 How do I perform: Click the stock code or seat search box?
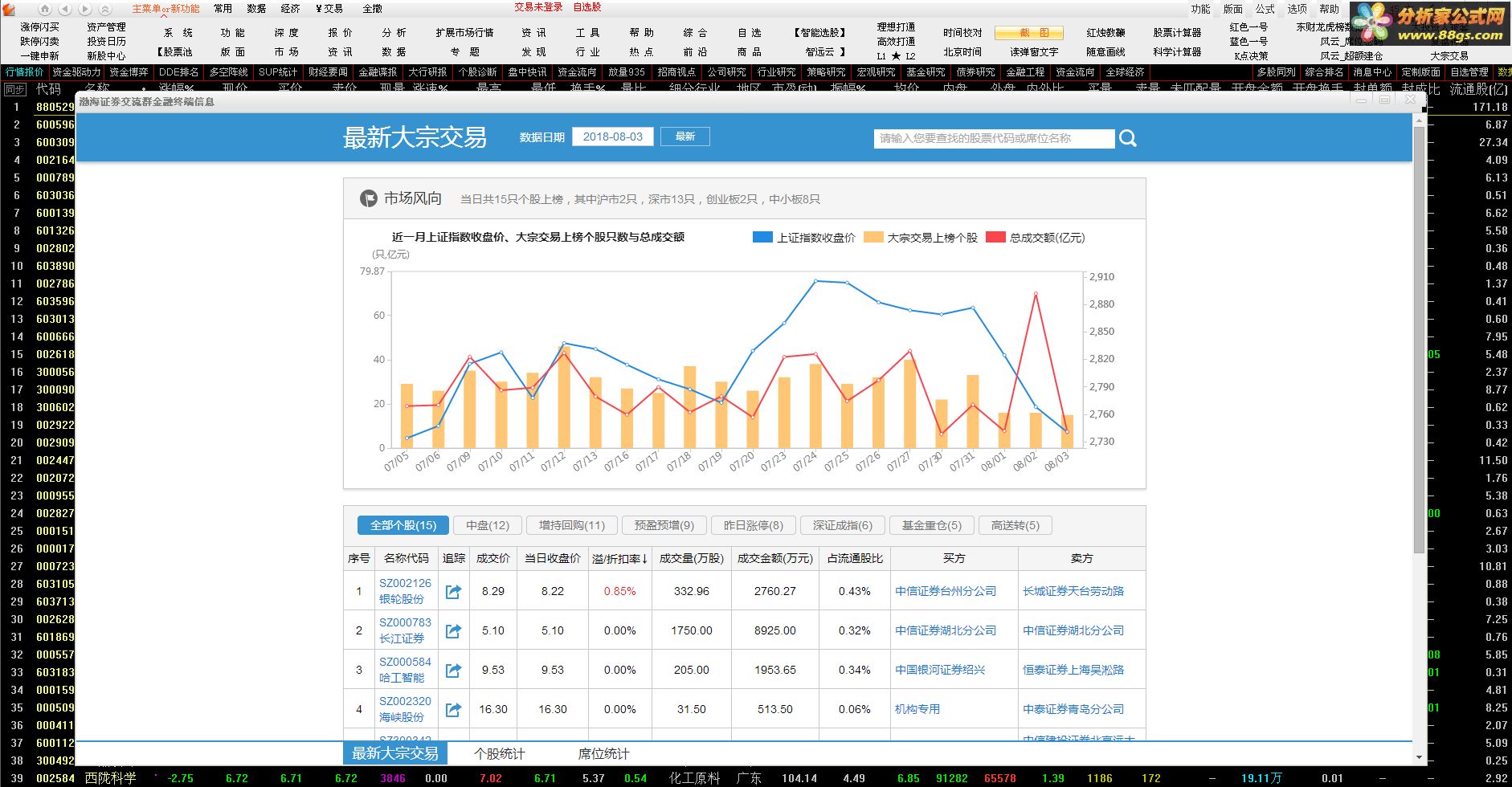[x=994, y=138]
